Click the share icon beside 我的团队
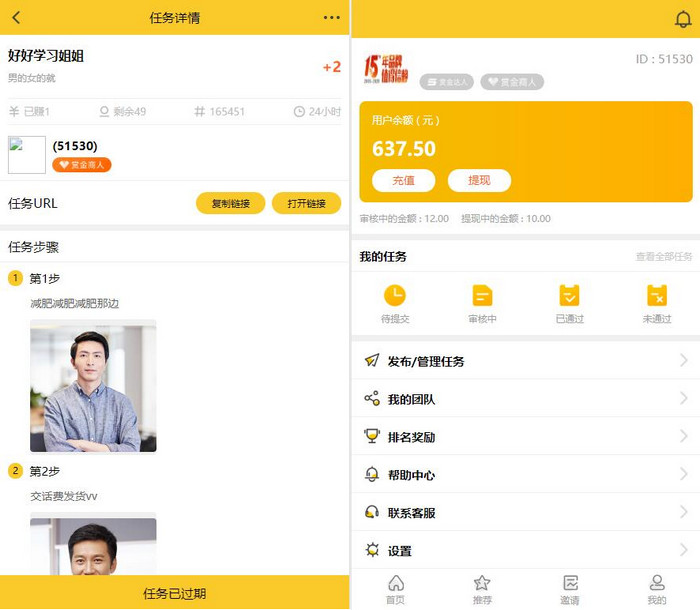700x610 pixels. (372, 398)
